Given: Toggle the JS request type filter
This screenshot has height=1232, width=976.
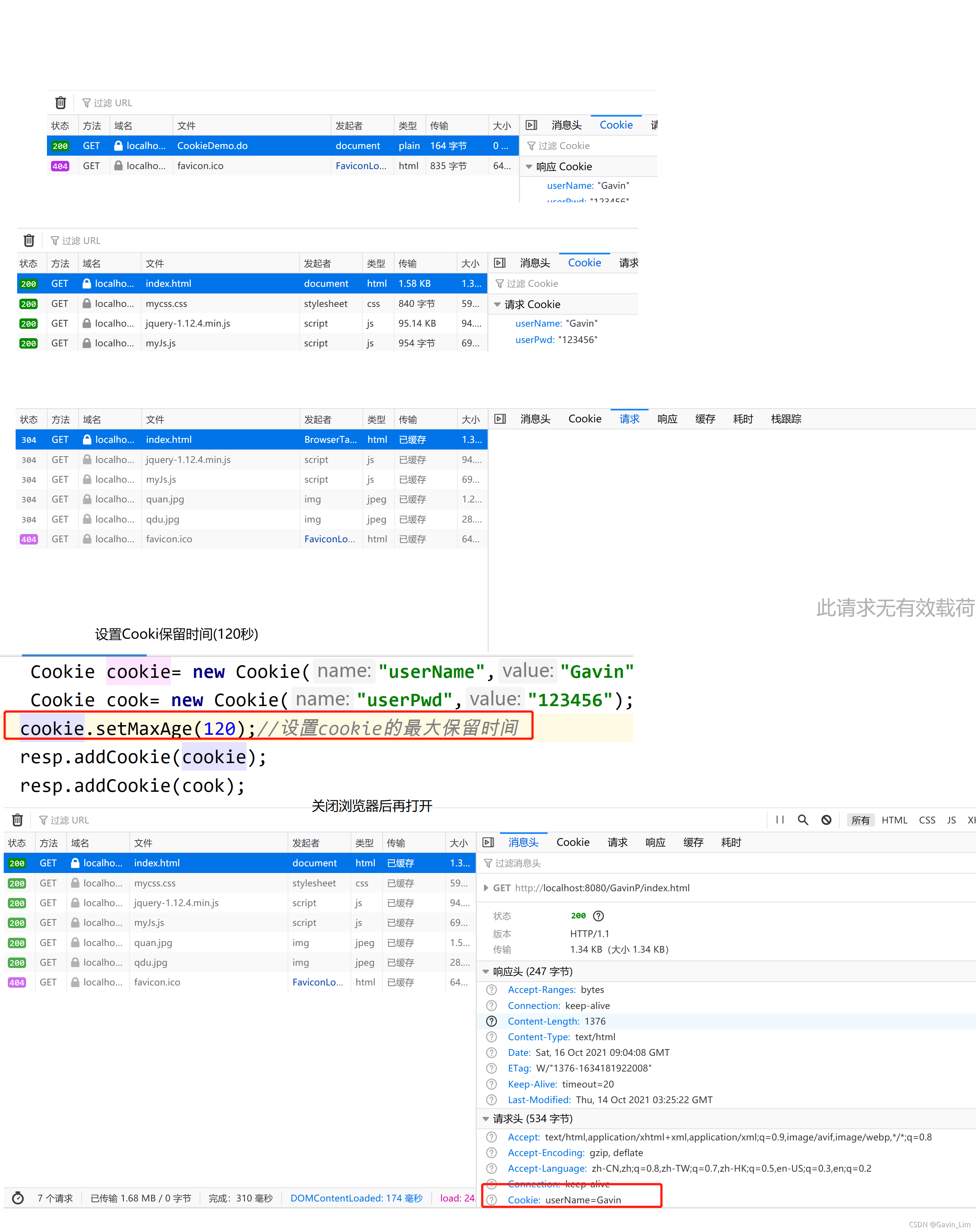Looking at the screenshot, I should tap(951, 820).
